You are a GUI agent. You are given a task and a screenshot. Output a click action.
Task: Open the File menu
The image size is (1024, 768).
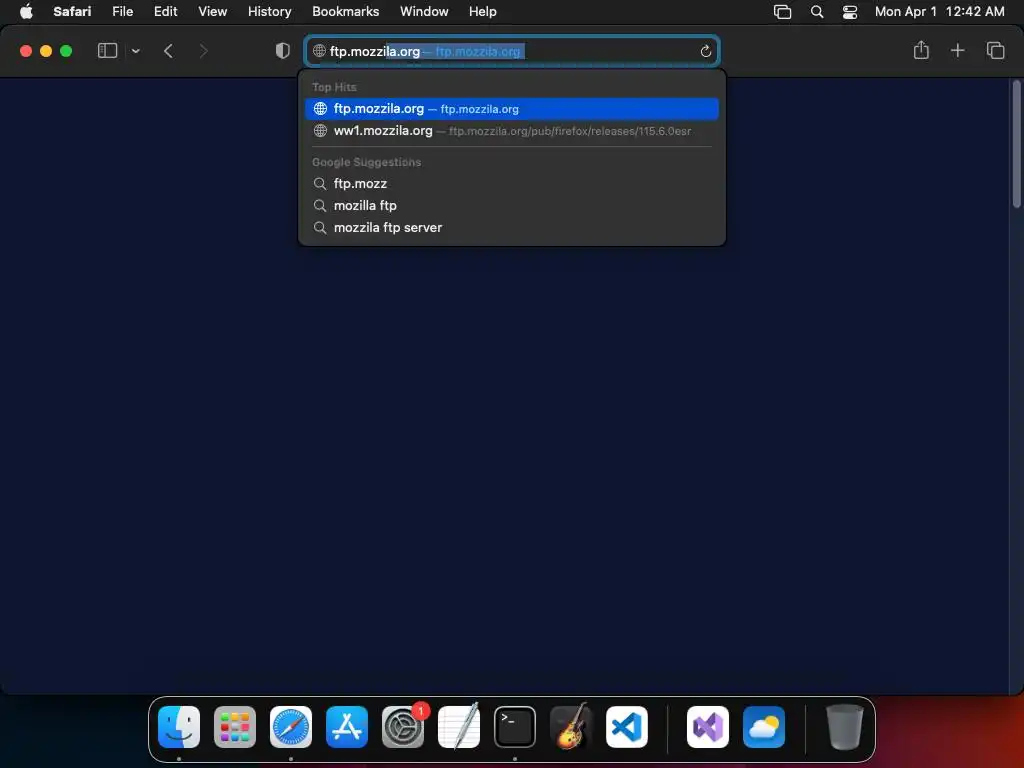point(122,11)
